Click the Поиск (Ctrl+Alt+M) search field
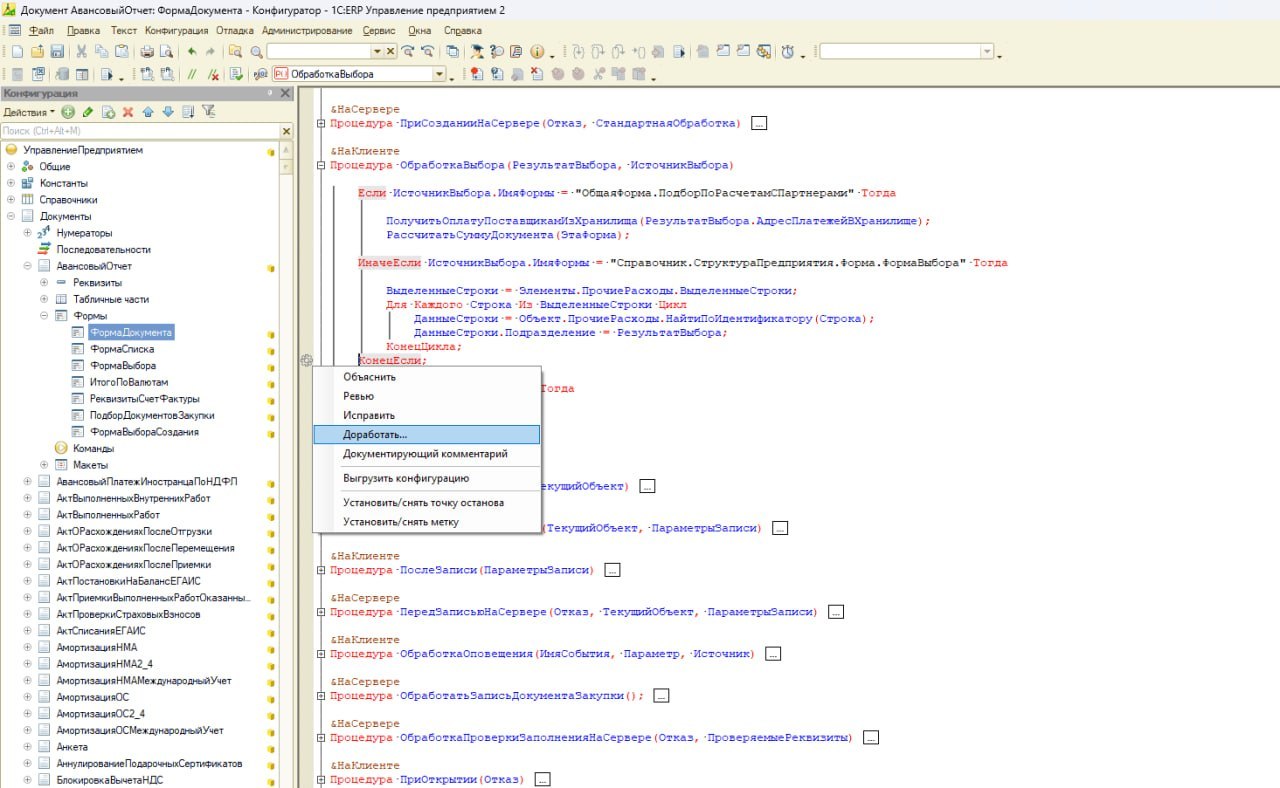1280x788 pixels. (x=139, y=131)
